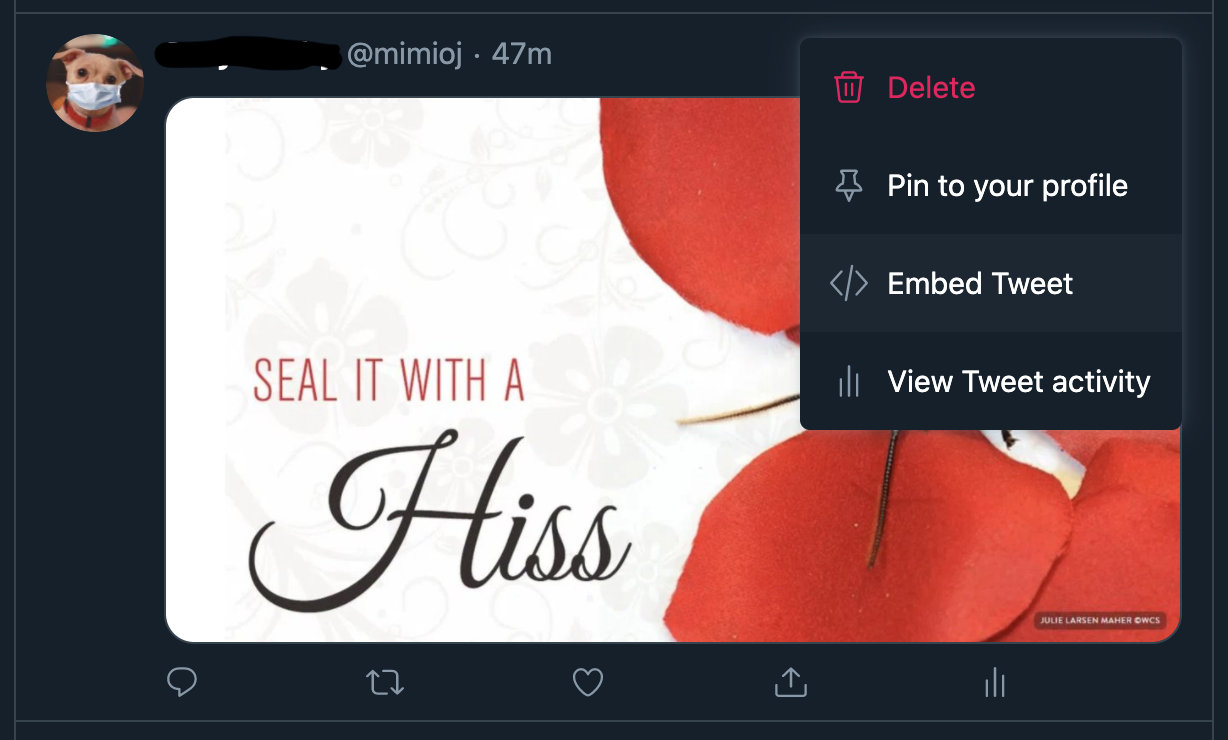Choose Pin to your profile option
Viewport: 1228px width, 740px height.
1006,186
